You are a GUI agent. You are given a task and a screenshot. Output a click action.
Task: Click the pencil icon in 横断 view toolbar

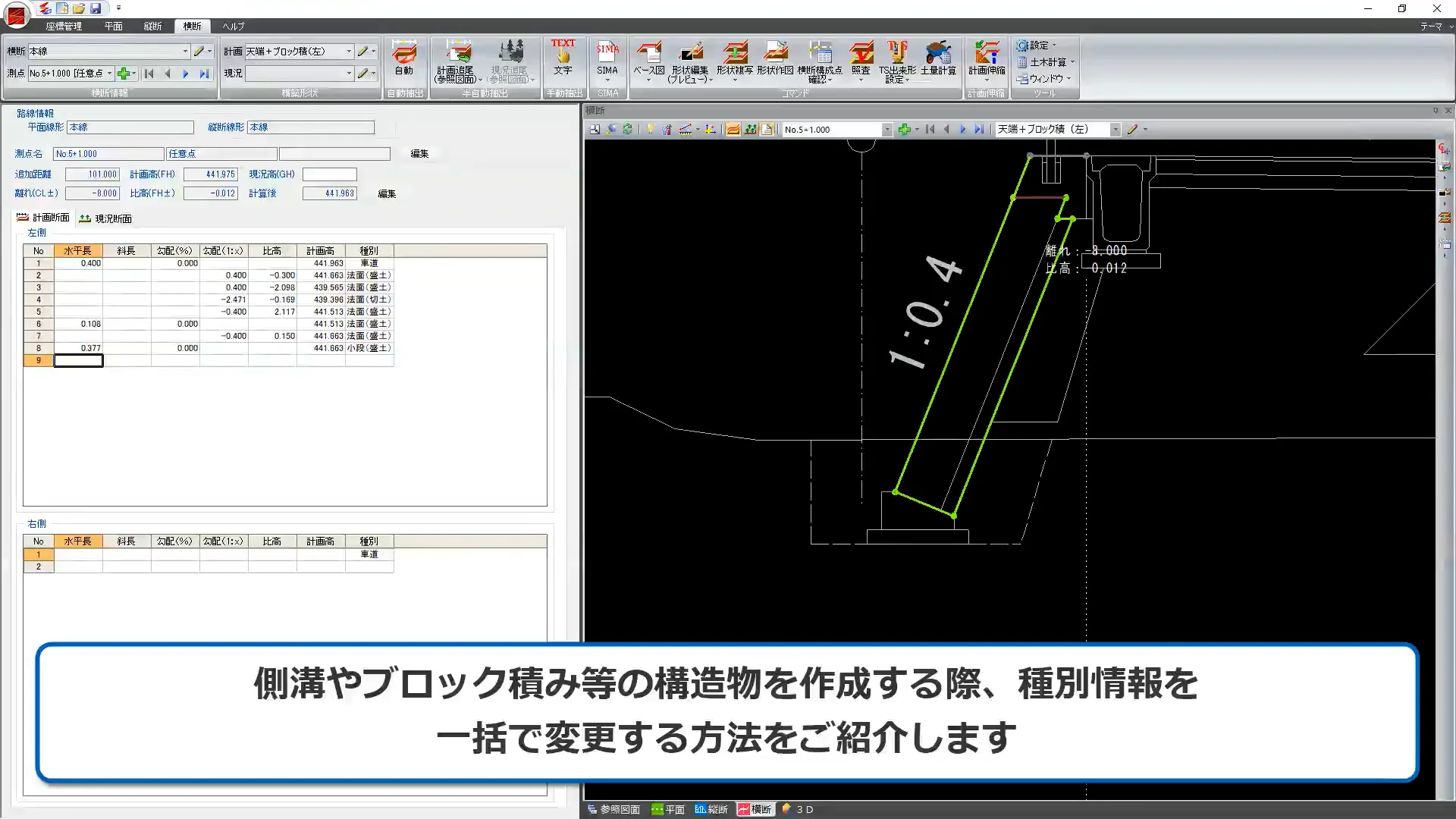1132,130
